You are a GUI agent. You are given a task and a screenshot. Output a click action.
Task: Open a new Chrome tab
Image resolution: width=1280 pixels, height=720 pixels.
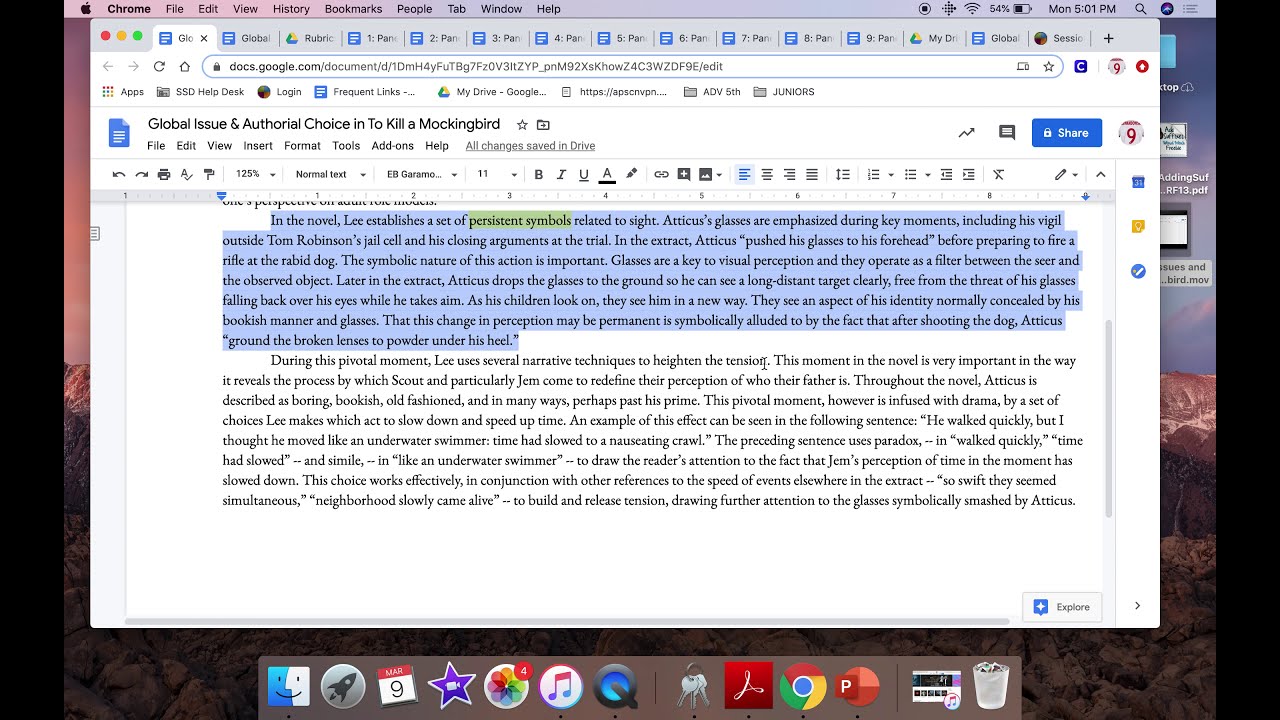pyautogui.click(x=1108, y=38)
